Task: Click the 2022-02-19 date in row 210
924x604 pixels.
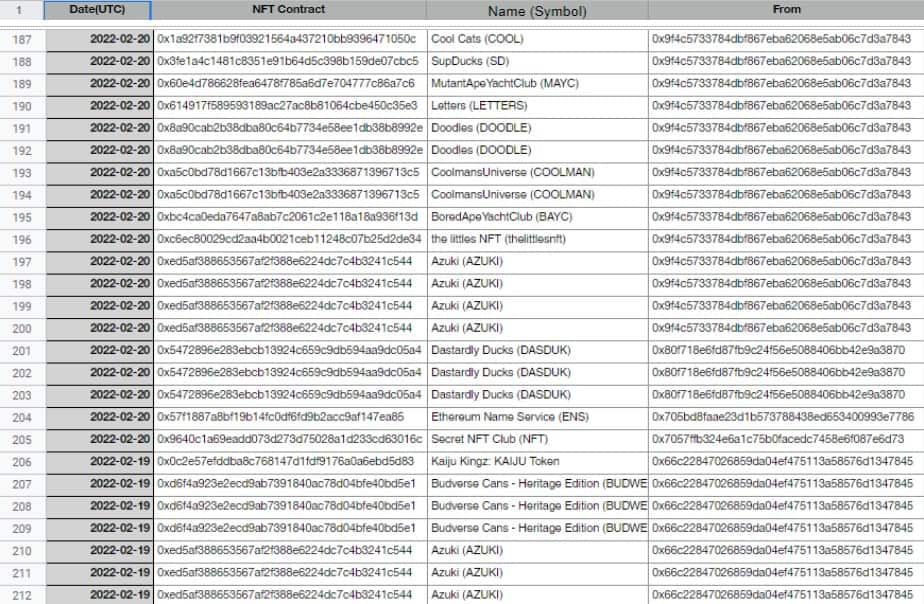Action: (99, 550)
